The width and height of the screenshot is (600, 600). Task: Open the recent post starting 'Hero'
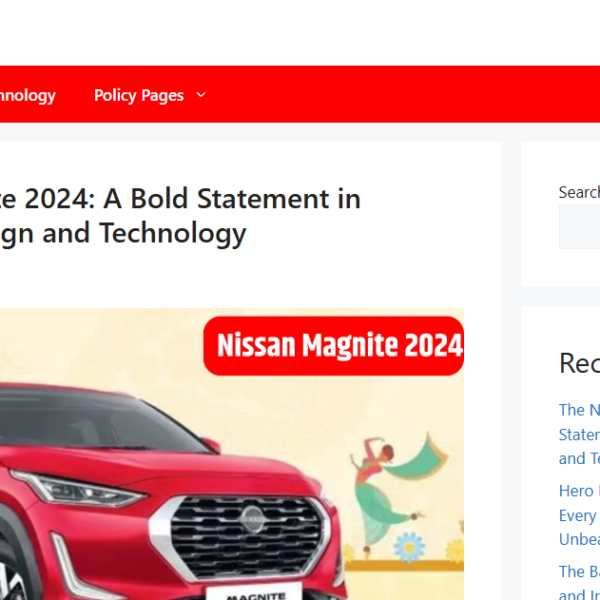point(579,515)
